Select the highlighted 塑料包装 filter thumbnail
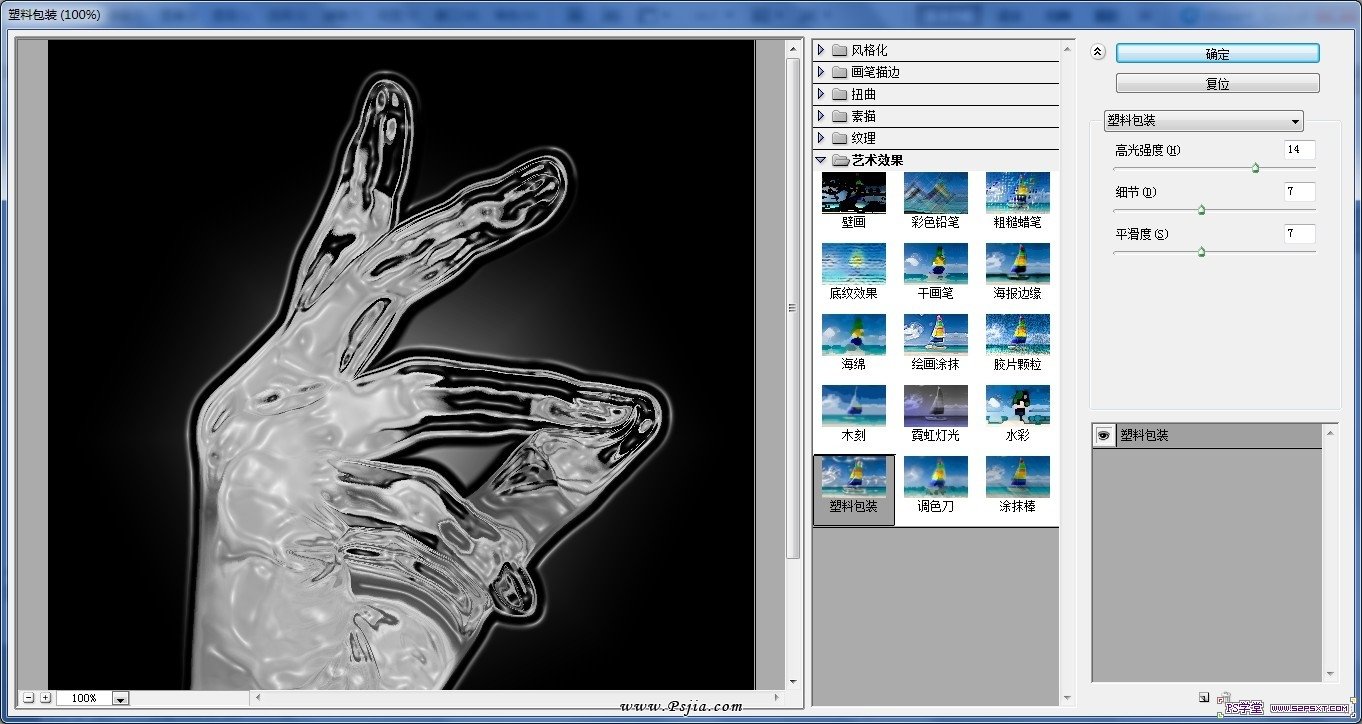The width and height of the screenshot is (1362, 724). [x=854, y=477]
